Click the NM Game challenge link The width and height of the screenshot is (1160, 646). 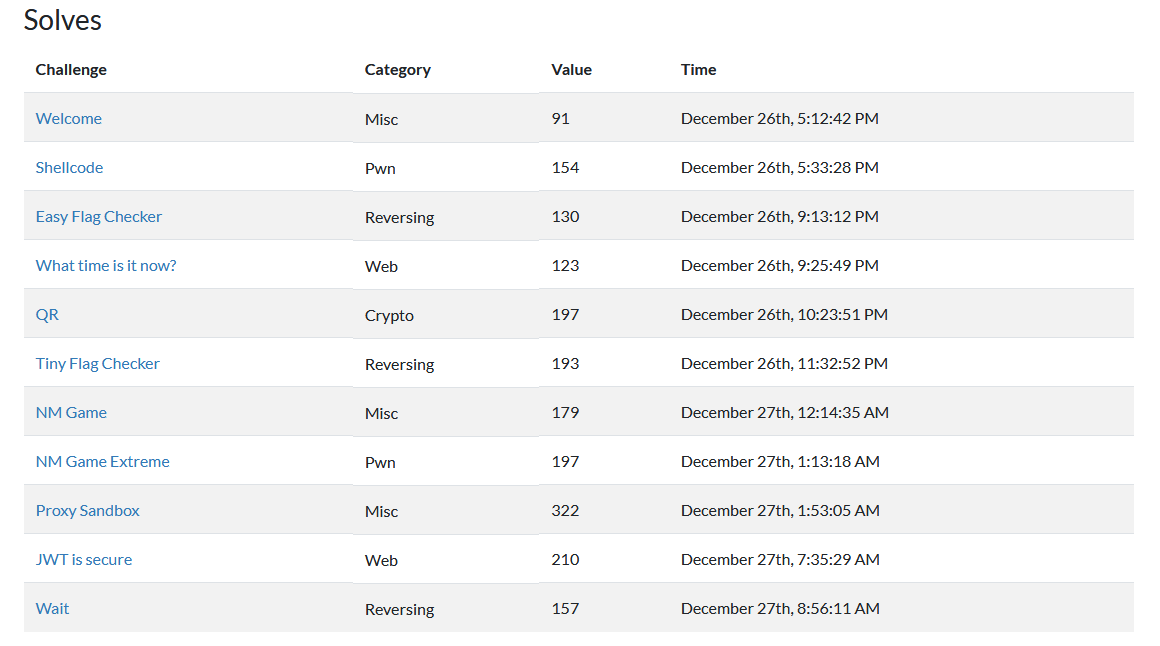coord(71,412)
